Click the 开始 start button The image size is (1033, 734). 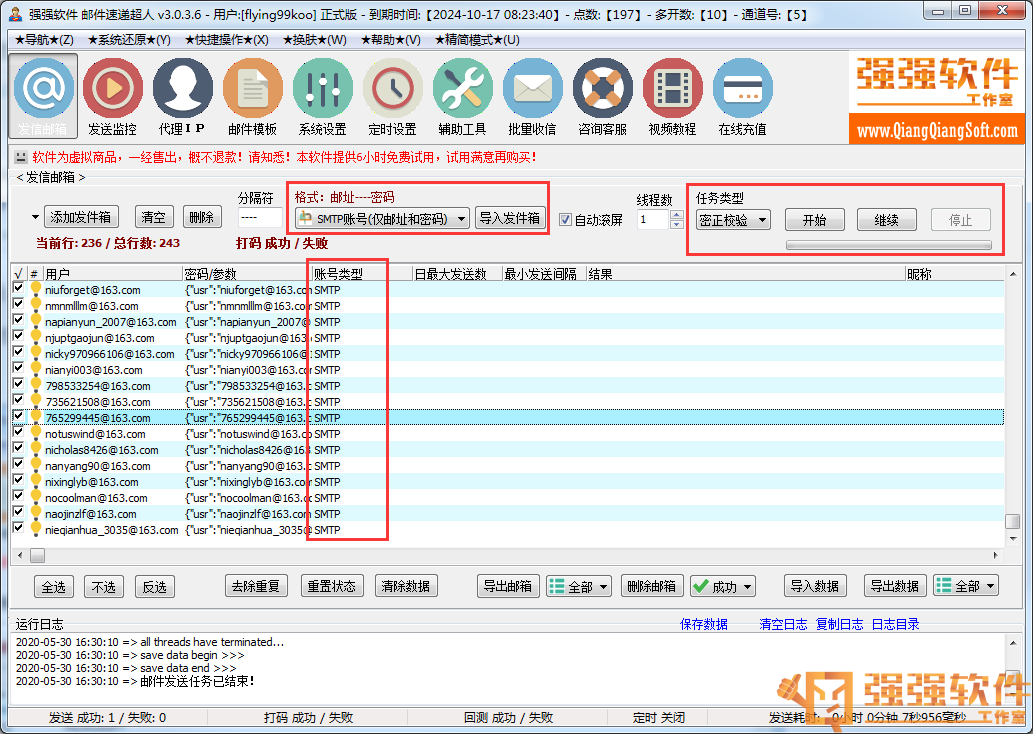[815, 220]
